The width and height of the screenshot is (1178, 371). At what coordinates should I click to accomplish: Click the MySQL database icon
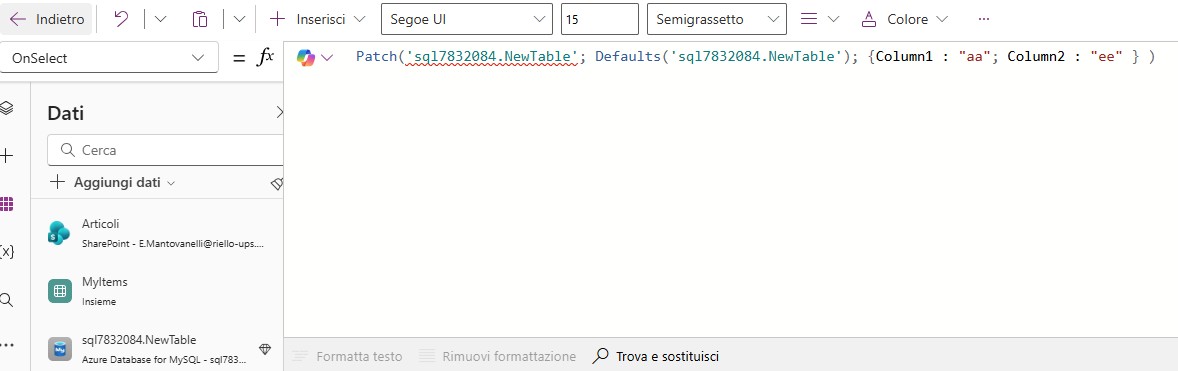point(59,349)
